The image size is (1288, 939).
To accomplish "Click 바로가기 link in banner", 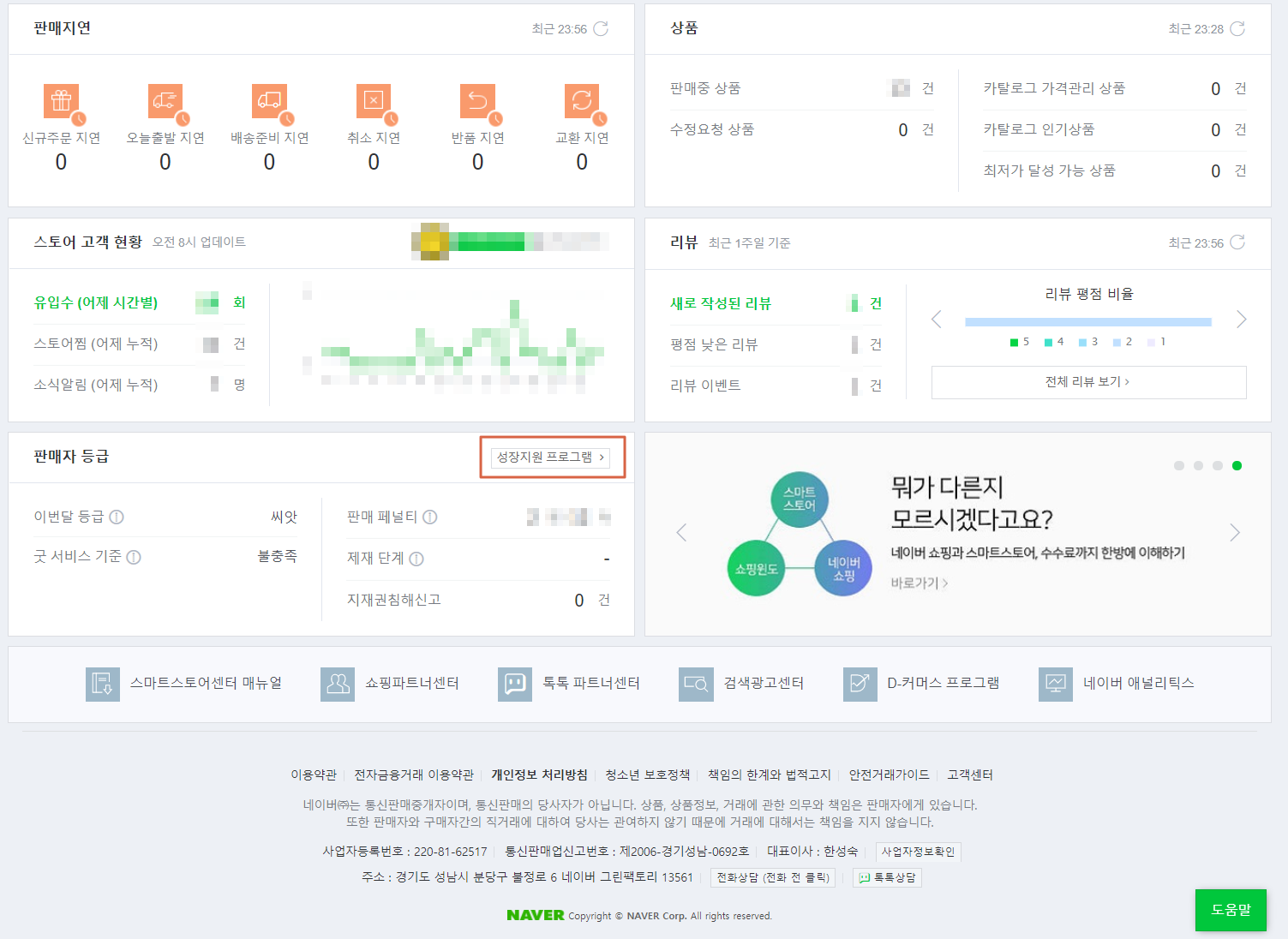I will 920,583.
